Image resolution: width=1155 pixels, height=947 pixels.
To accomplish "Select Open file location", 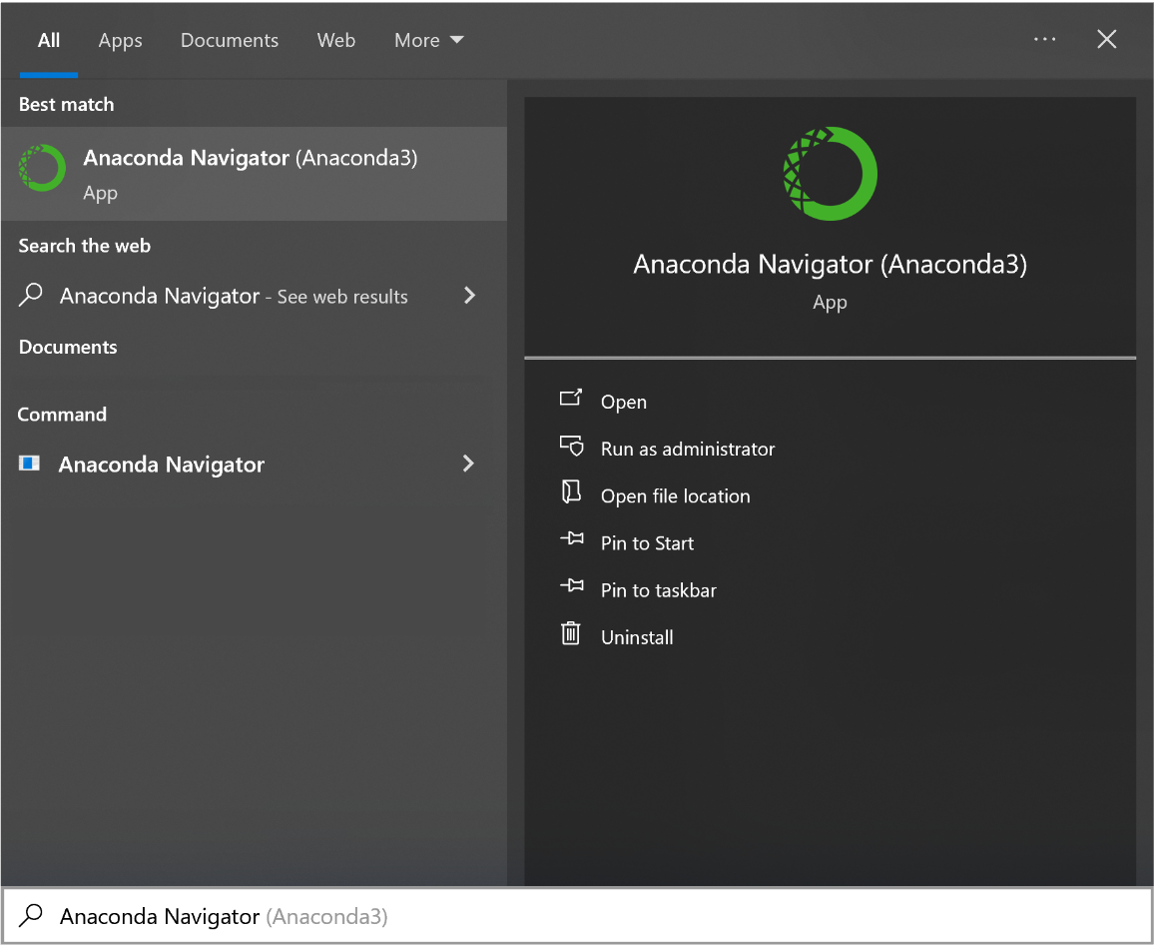I will coord(675,496).
